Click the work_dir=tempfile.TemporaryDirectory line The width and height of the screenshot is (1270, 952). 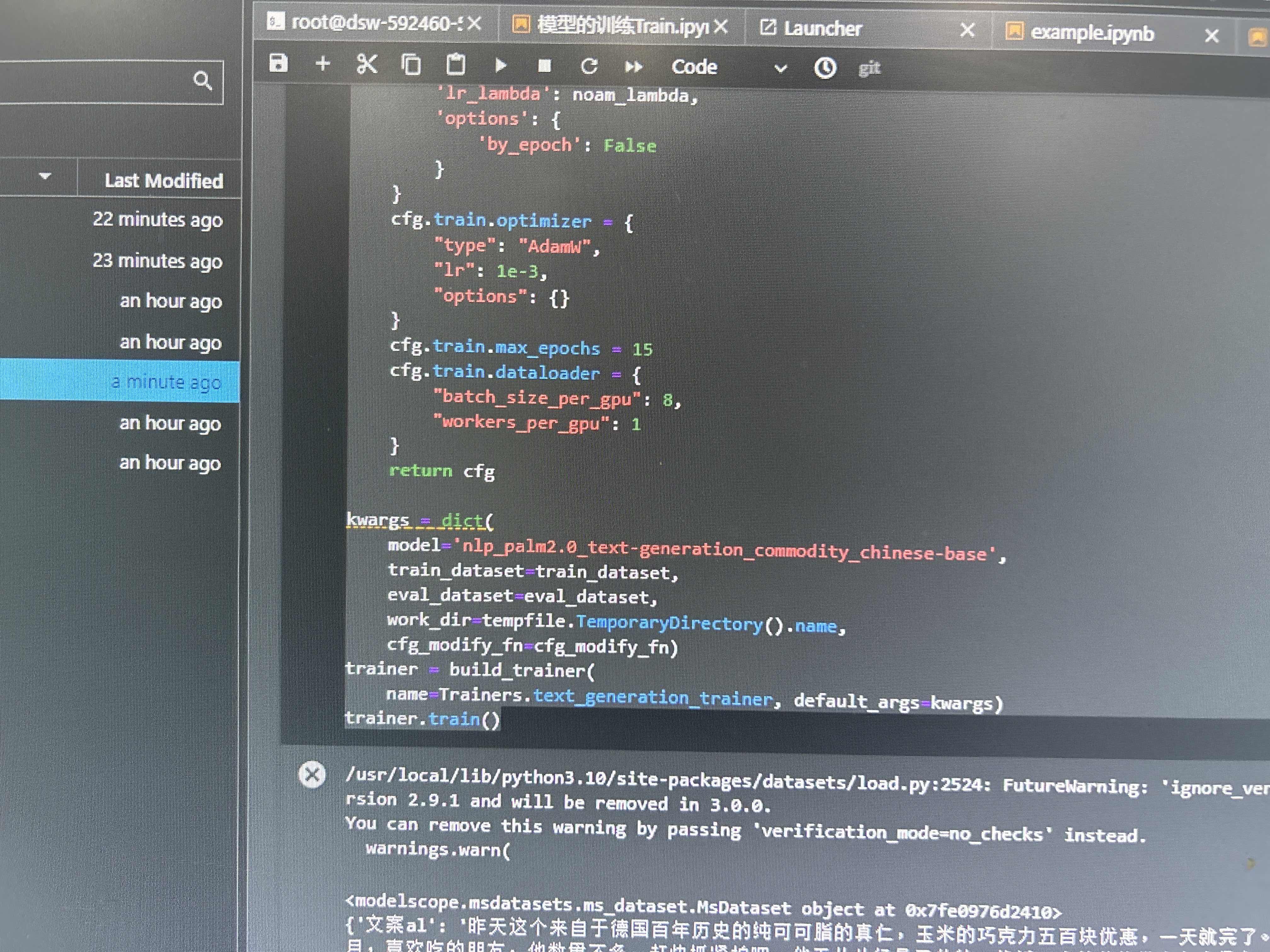[616, 623]
